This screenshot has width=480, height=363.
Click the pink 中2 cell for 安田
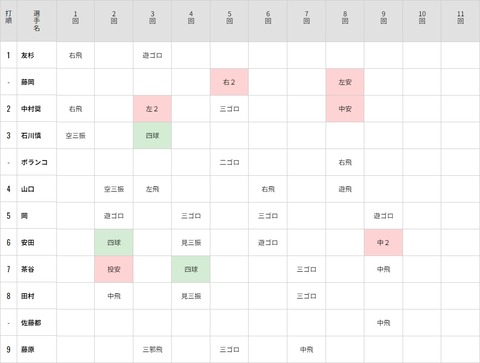coord(383,242)
